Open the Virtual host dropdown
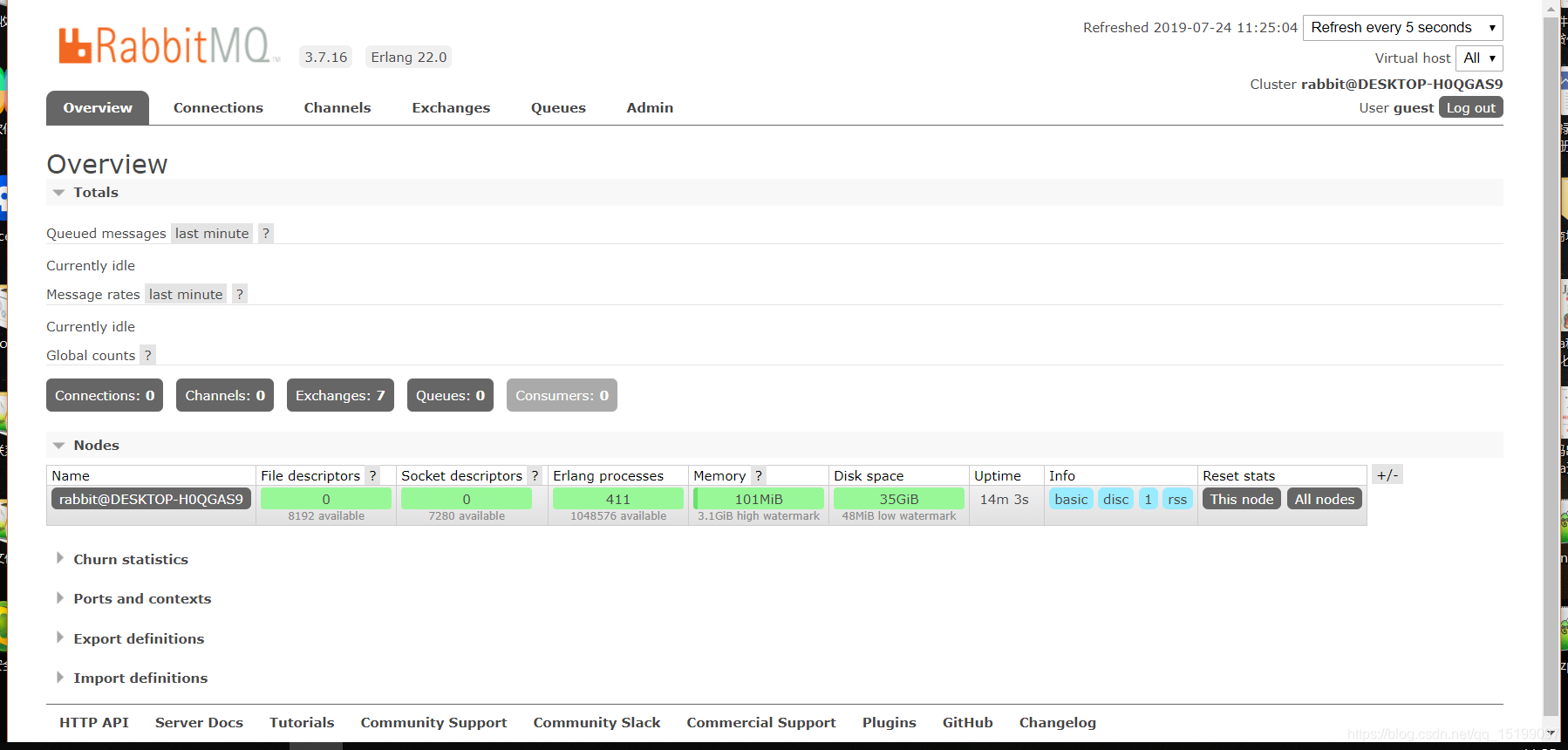Viewport: 1568px width, 750px height. 1480,58
